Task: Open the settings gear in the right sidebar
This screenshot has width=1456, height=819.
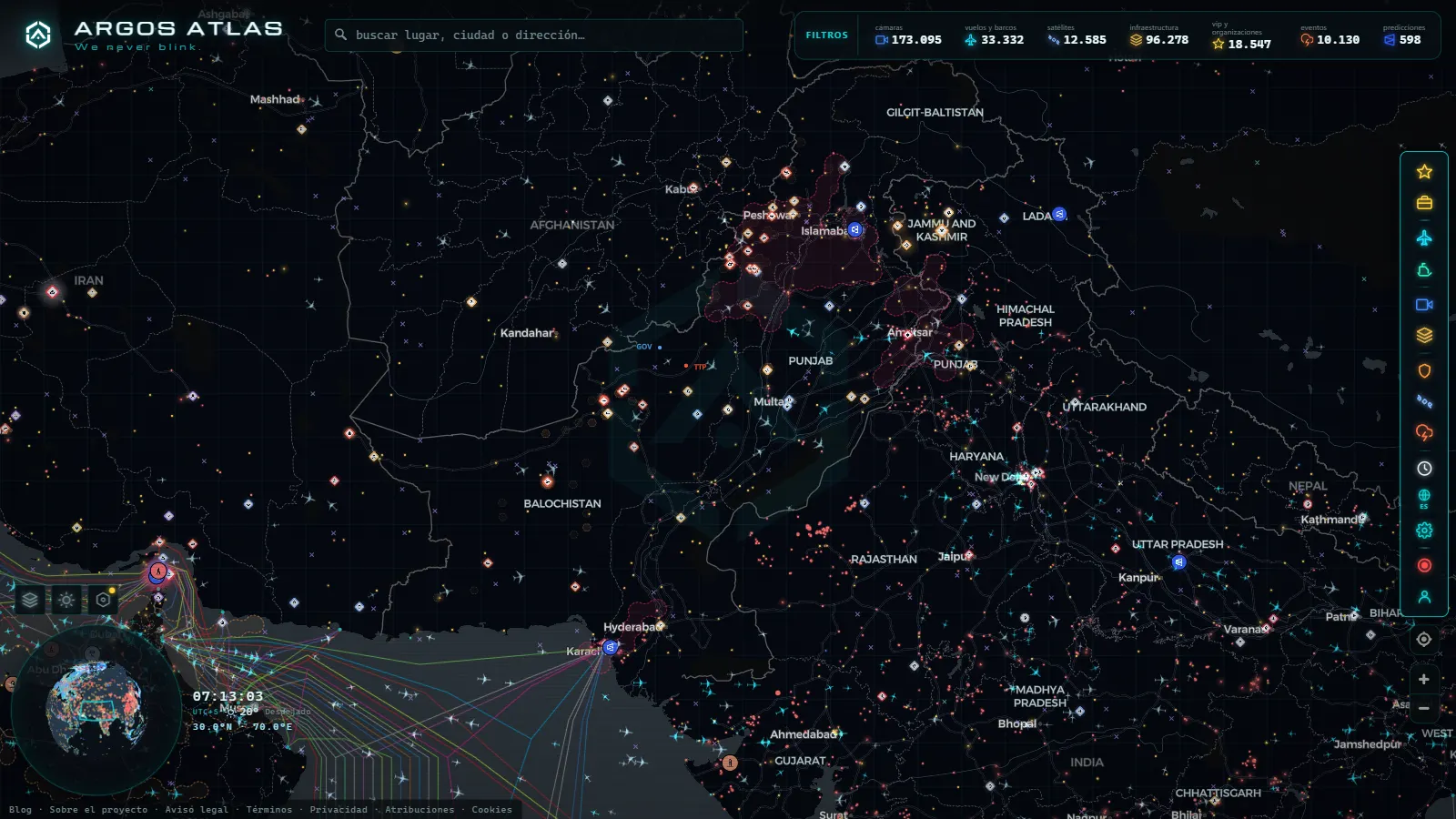Action: tap(1424, 531)
